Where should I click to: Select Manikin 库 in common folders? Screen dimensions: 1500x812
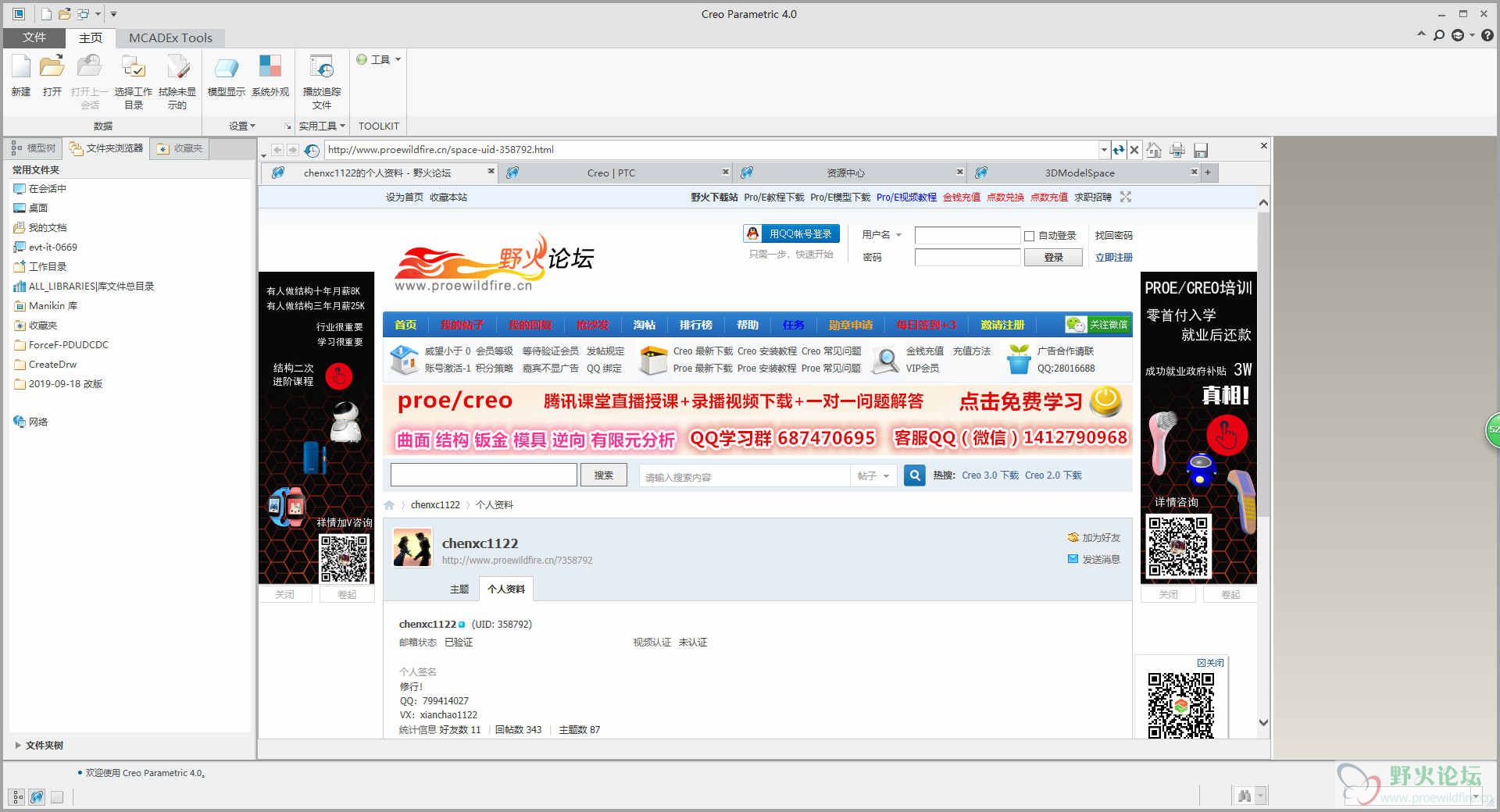(45, 306)
